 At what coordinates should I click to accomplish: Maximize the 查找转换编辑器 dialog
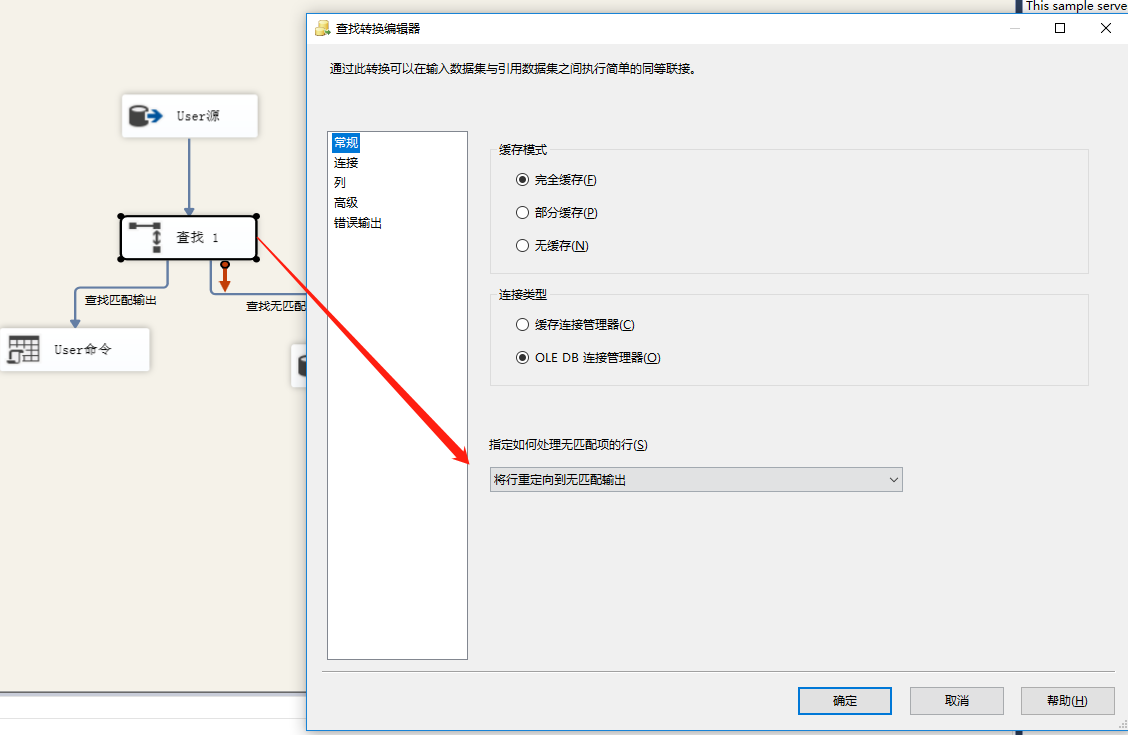point(1060,28)
